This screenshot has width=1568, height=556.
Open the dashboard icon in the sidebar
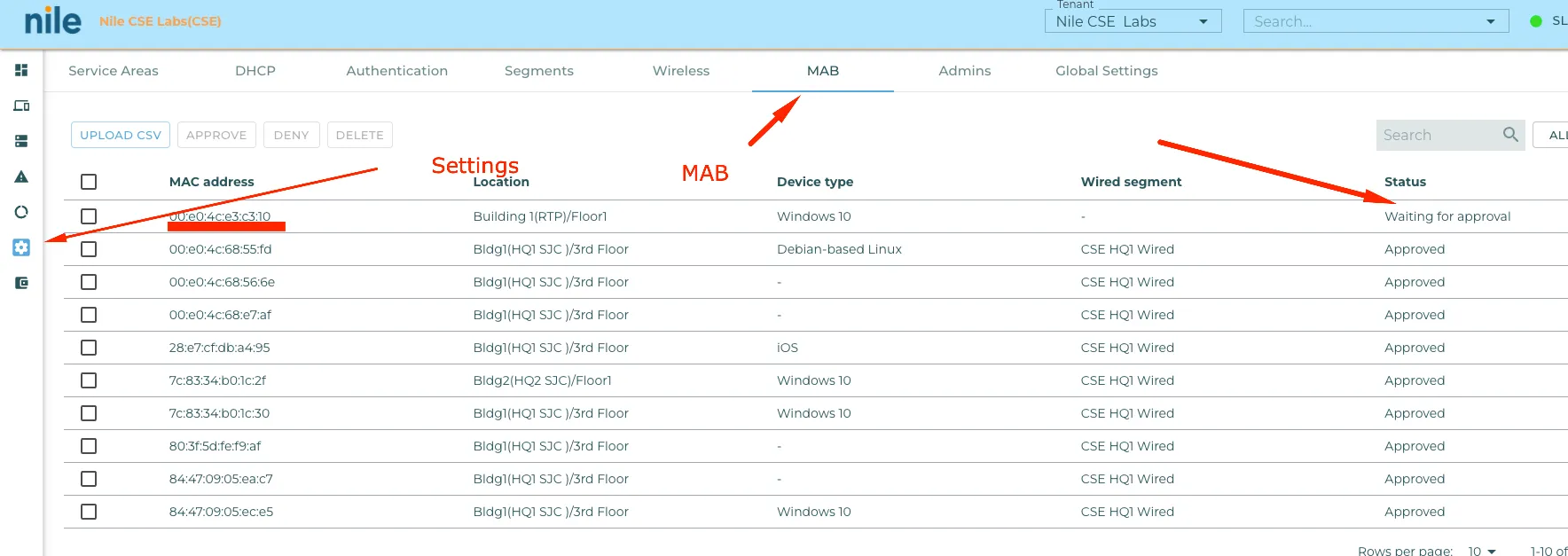(21, 70)
